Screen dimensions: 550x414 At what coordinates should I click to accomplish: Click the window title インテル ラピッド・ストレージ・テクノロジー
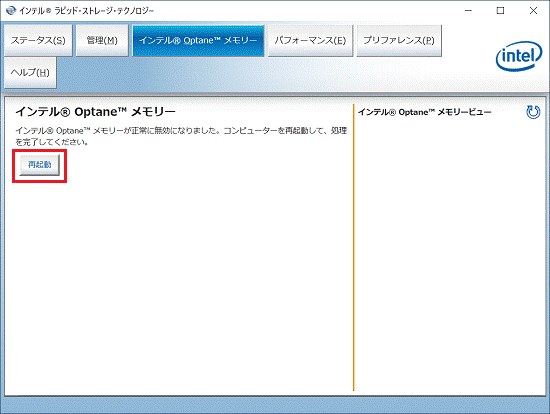[87, 11]
